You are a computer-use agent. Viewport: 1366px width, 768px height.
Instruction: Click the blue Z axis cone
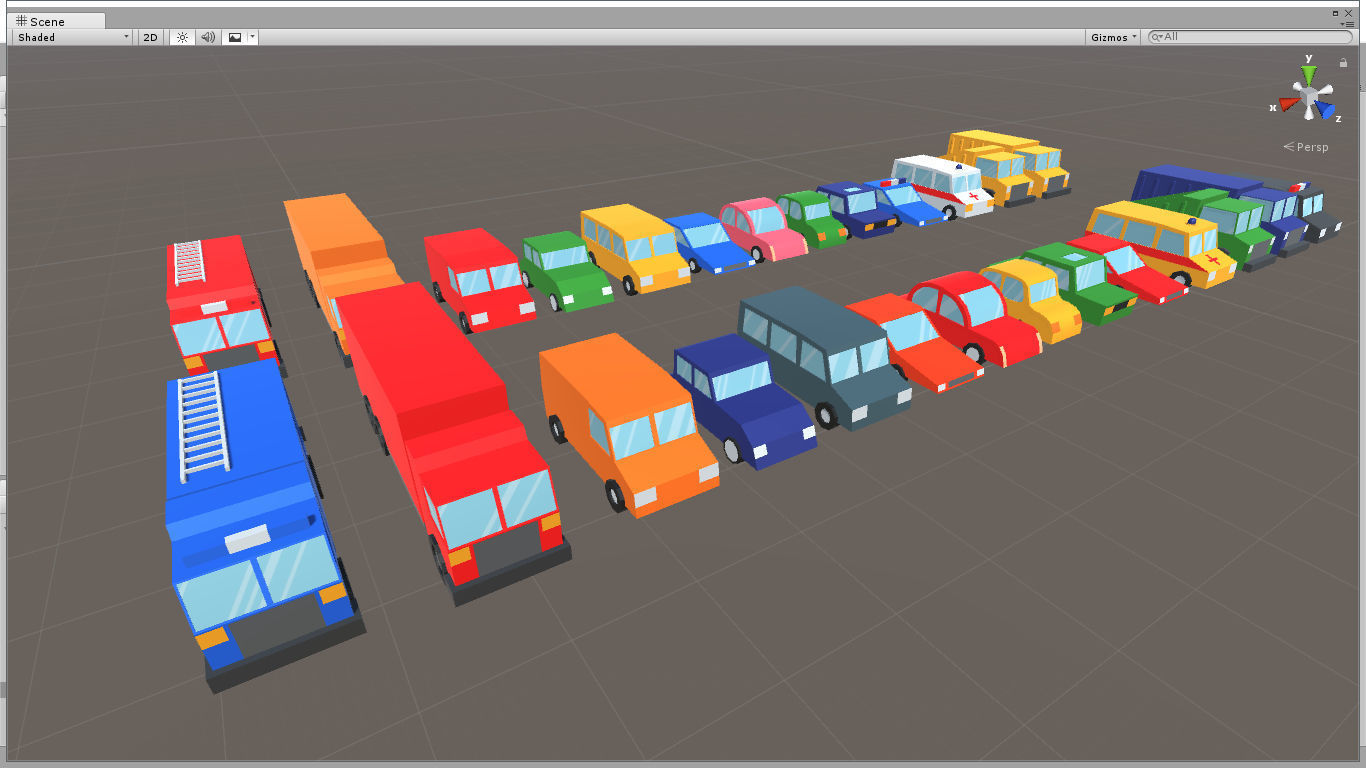(x=1325, y=110)
